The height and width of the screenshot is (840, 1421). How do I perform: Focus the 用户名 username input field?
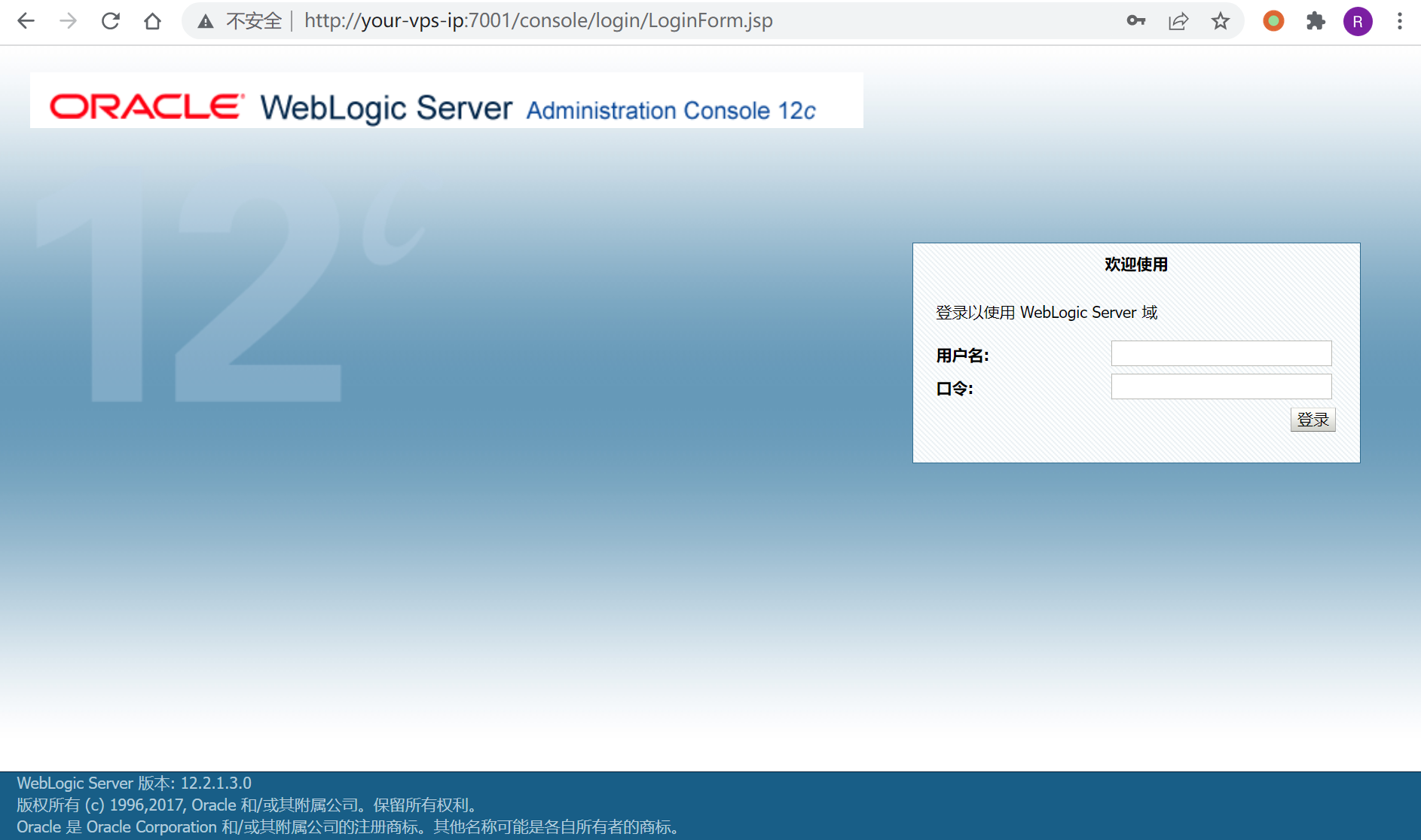click(x=1221, y=353)
